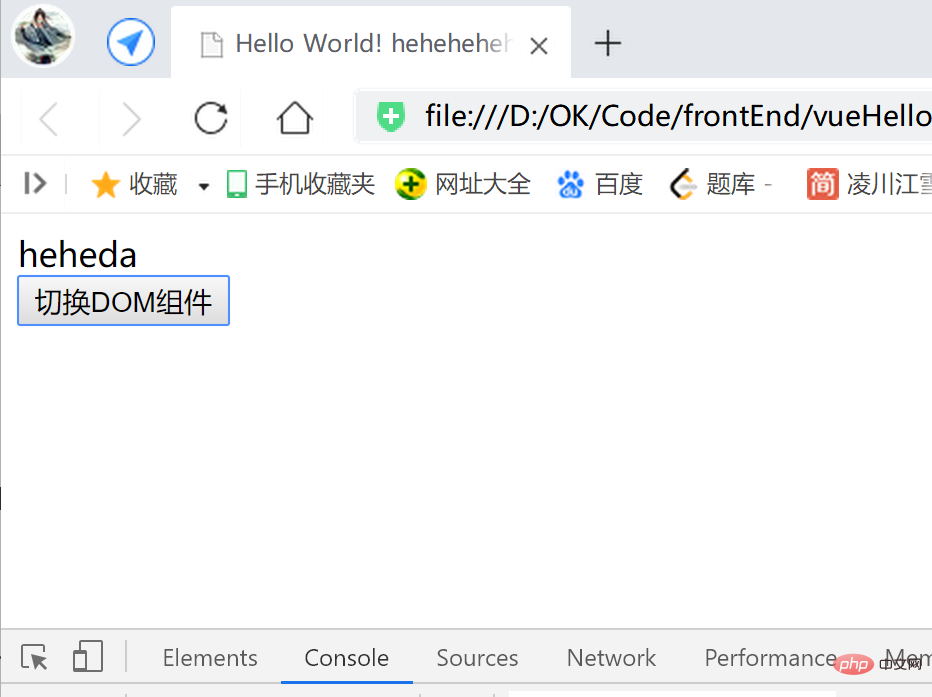Open a new browser tab
932x697 pixels.
coord(608,43)
